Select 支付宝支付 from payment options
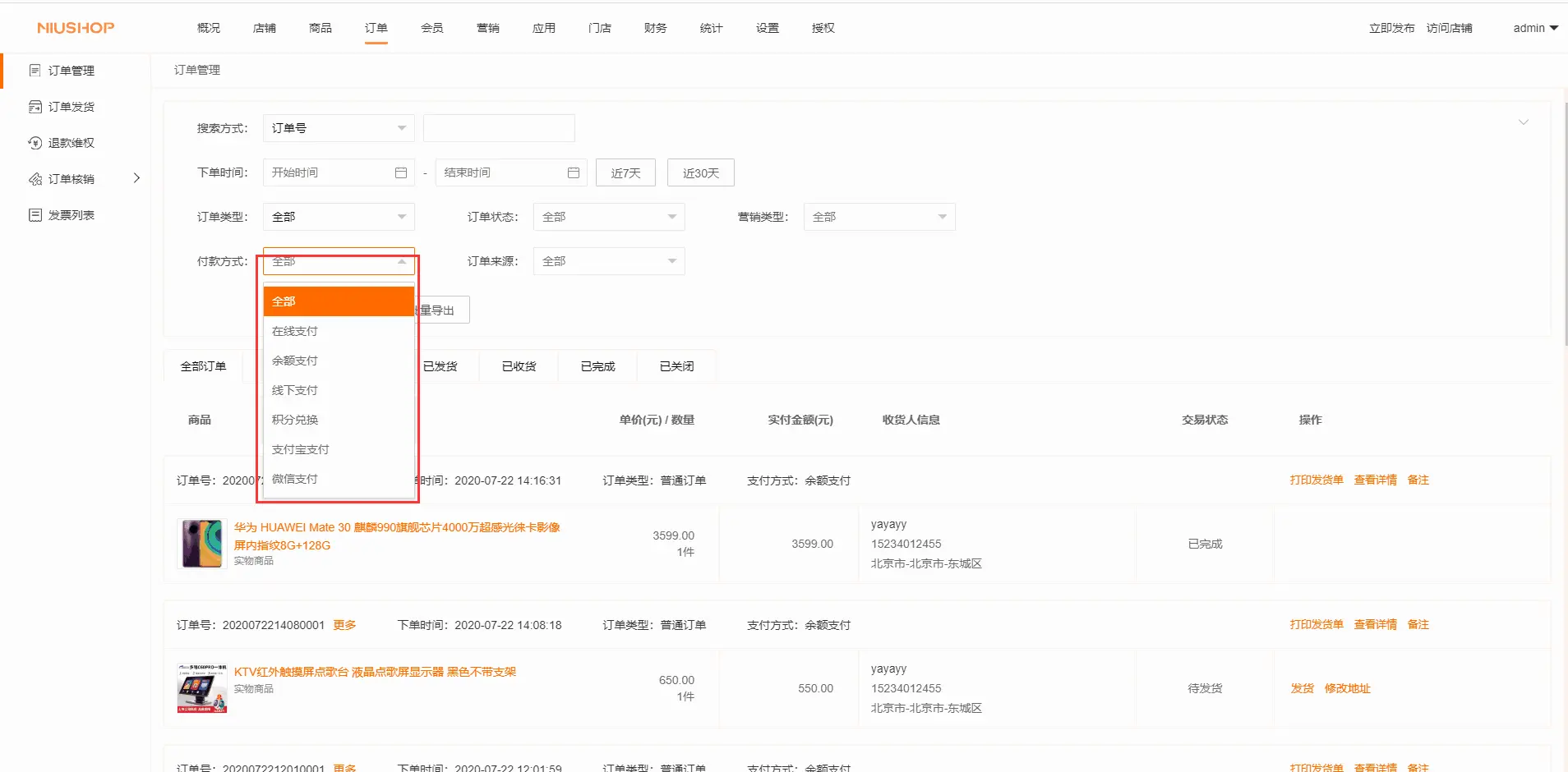The image size is (1568, 772). (x=301, y=449)
